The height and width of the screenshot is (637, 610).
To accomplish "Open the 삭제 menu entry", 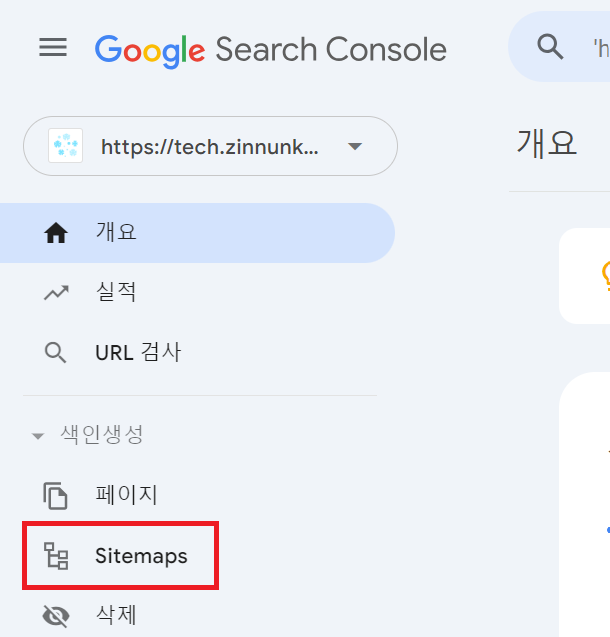I will pos(197,616).
